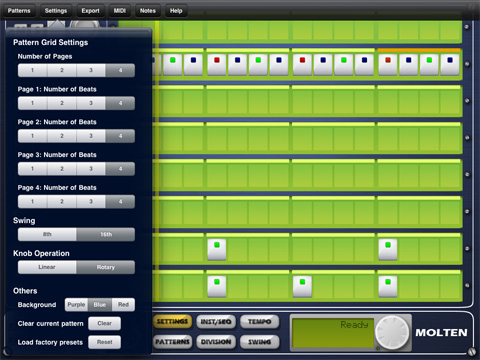Set Page 2 Number of Beats to 4
The image size is (480, 360).
pos(120,136)
